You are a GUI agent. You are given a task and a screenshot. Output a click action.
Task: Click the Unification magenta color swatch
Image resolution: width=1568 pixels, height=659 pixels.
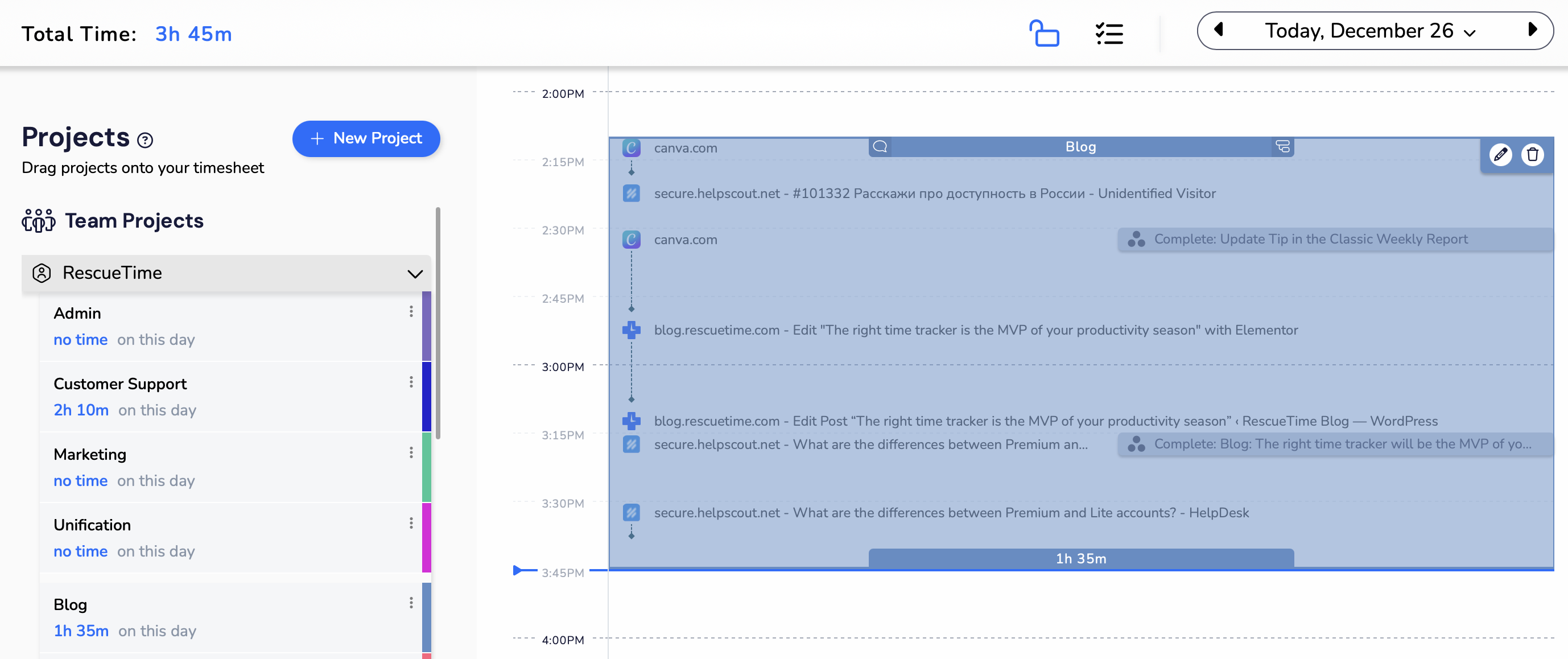[426, 537]
